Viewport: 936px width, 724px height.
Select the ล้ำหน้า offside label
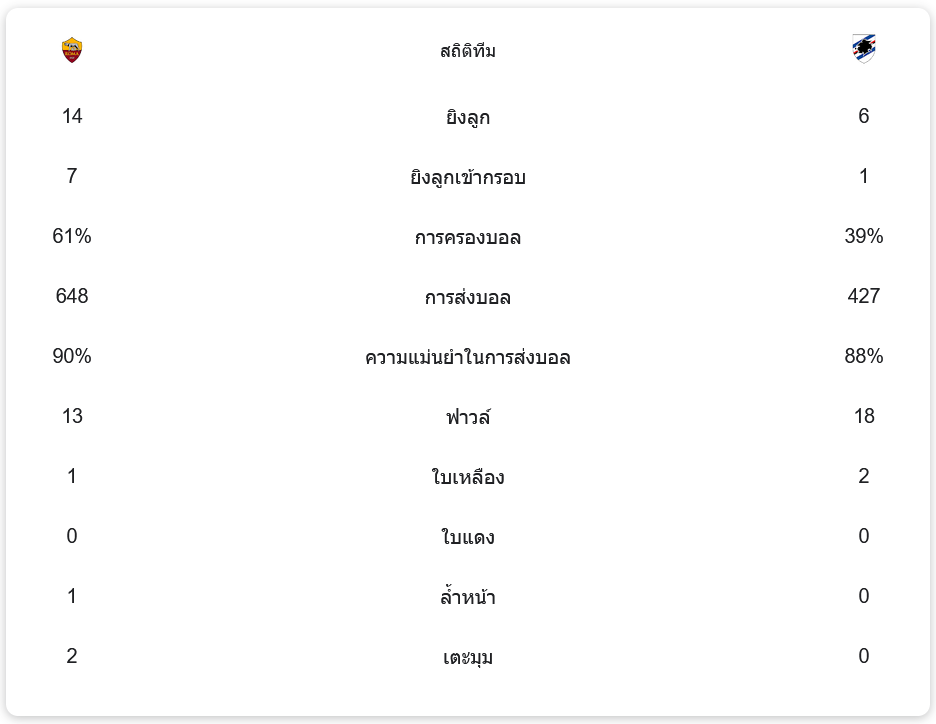pos(468,598)
